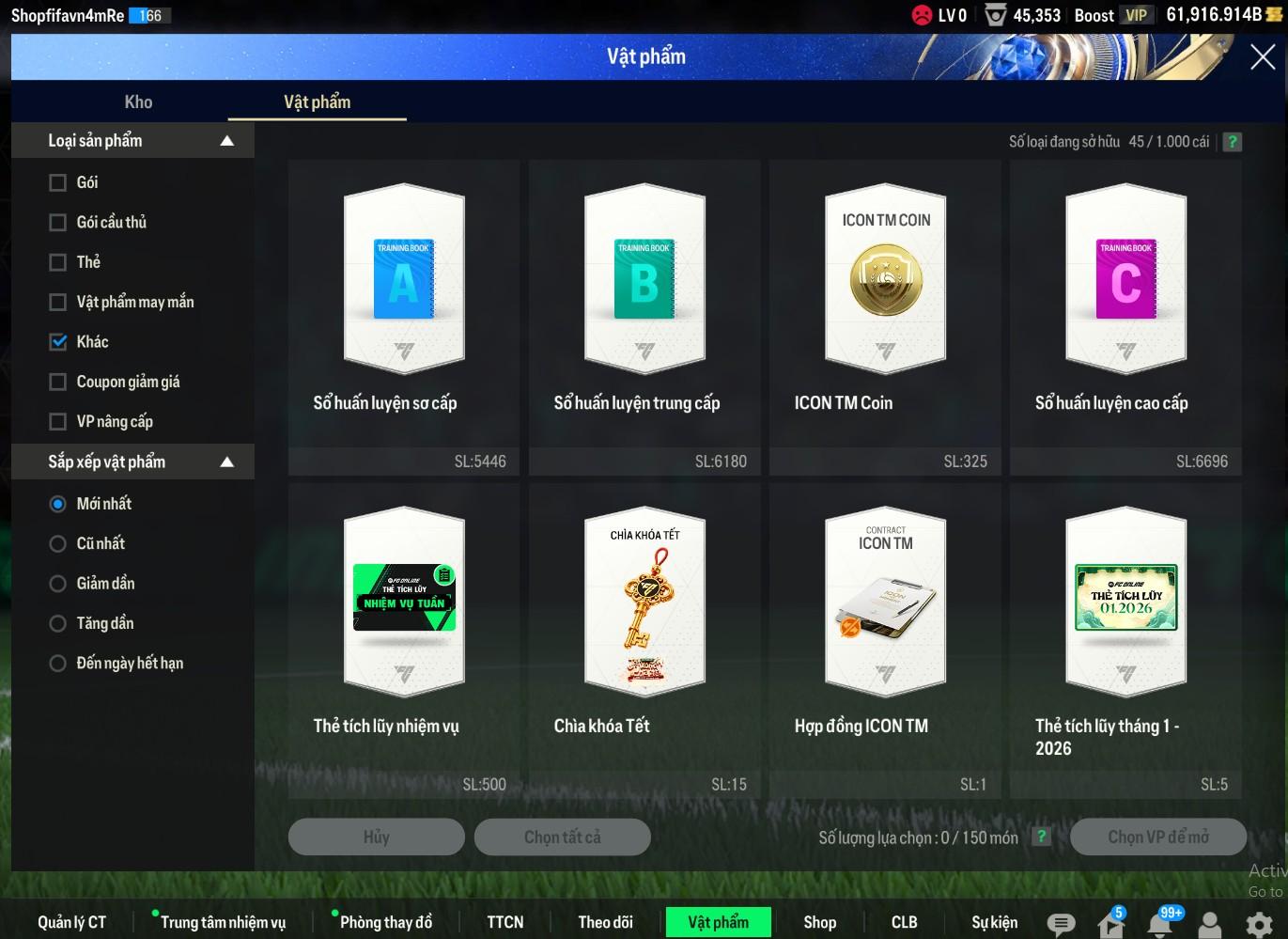Click the help icon next to selection quantity
The width and height of the screenshot is (1288, 939).
pos(1041,837)
